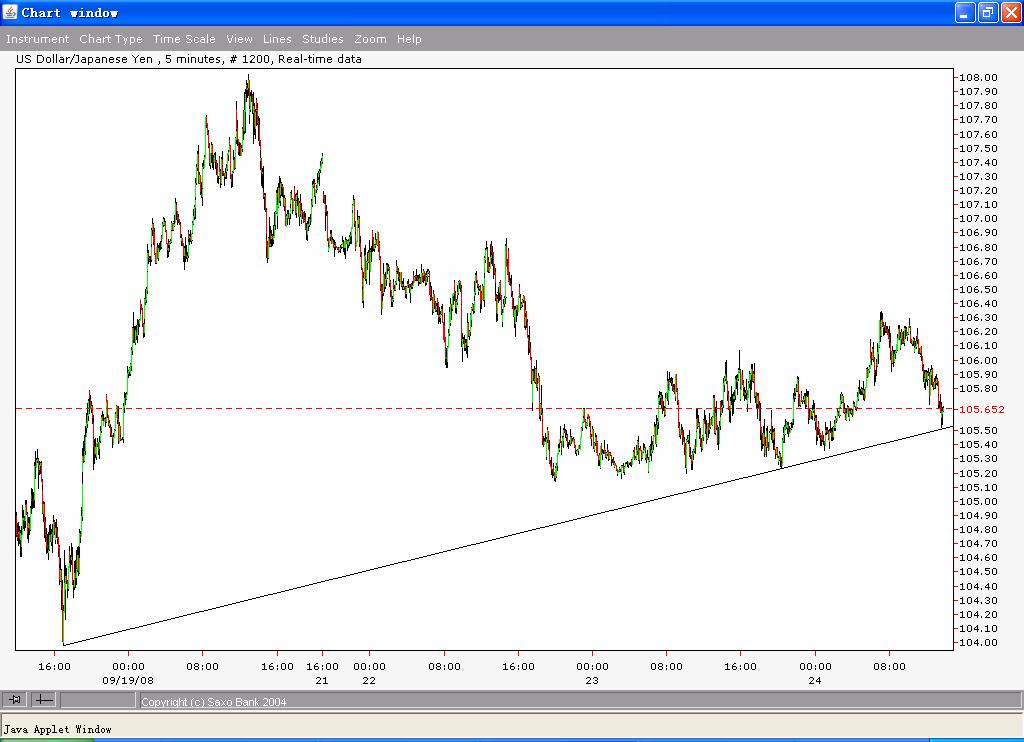Restore down the Chart window
The height and width of the screenshot is (742, 1024).
coord(987,12)
